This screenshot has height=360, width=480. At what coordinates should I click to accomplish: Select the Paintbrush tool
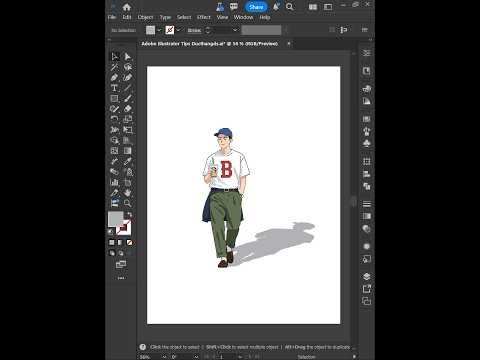point(128,98)
